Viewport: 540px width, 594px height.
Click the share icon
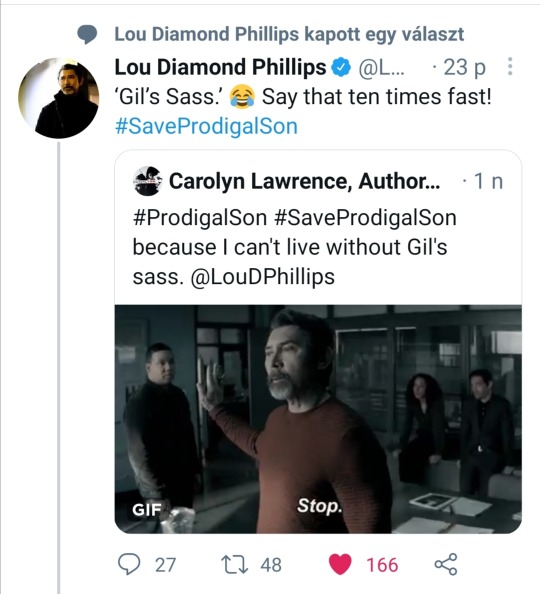tap(446, 564)
